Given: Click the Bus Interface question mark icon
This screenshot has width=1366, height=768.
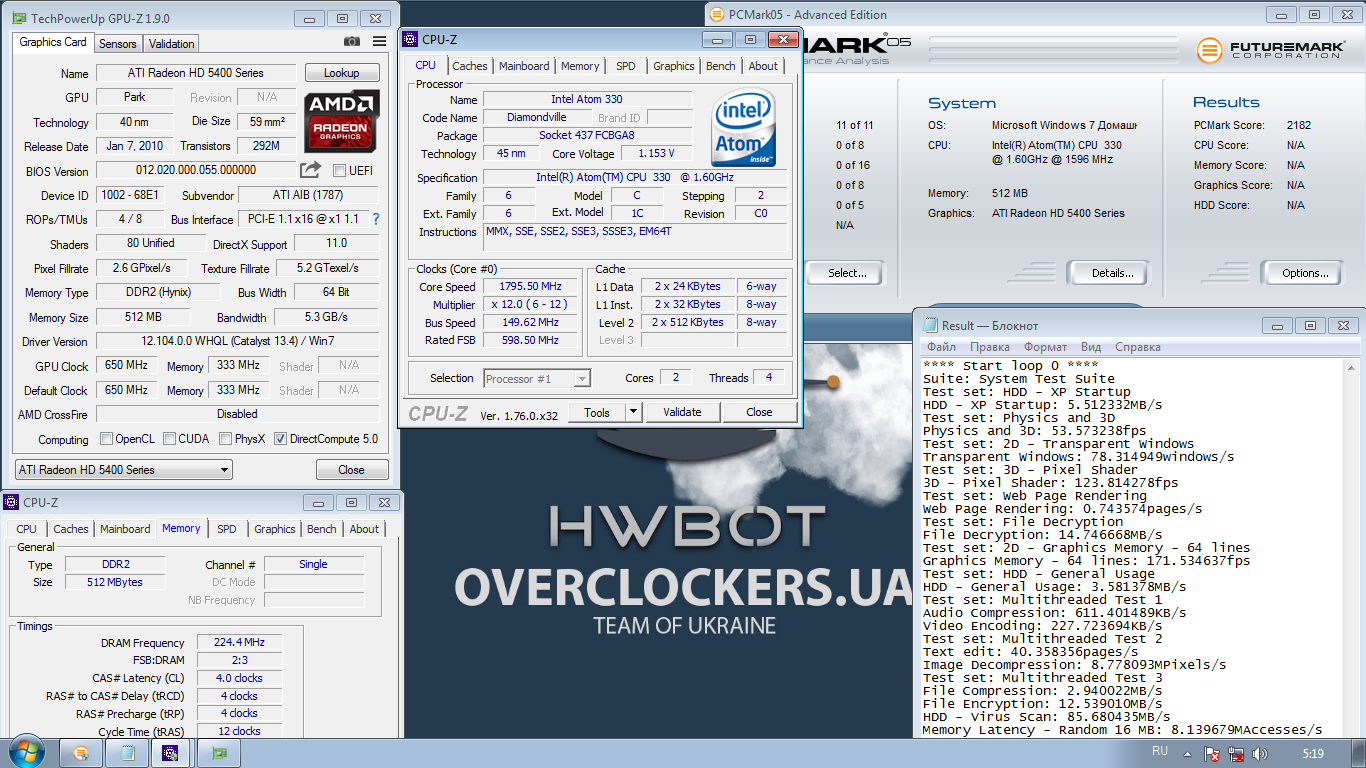Looking at the screenshot, I should click(x=376, y=219).
